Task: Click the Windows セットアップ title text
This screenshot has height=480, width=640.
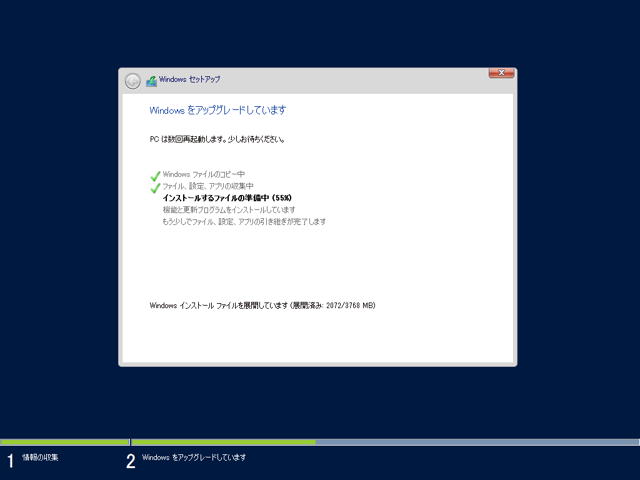Action: click(189, 79)
